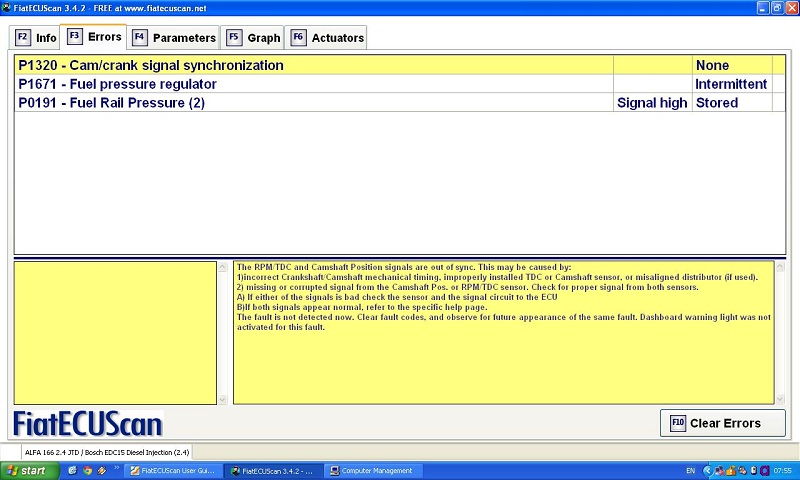Viewport: 800px width, 480px height.
Task: Open FiatECUScan User Guide taskbar window
Action: pyautogui.click(x=171, y=470)
